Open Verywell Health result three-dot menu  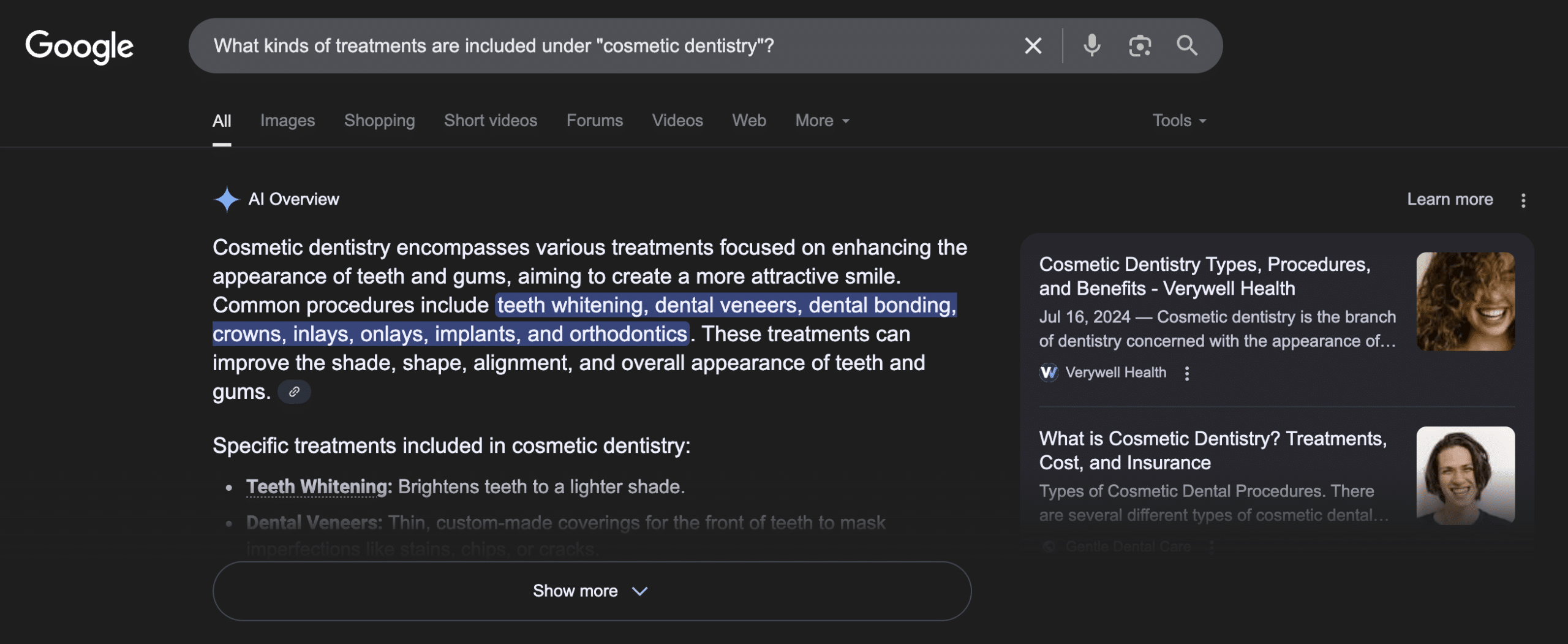click(1186, 374)
